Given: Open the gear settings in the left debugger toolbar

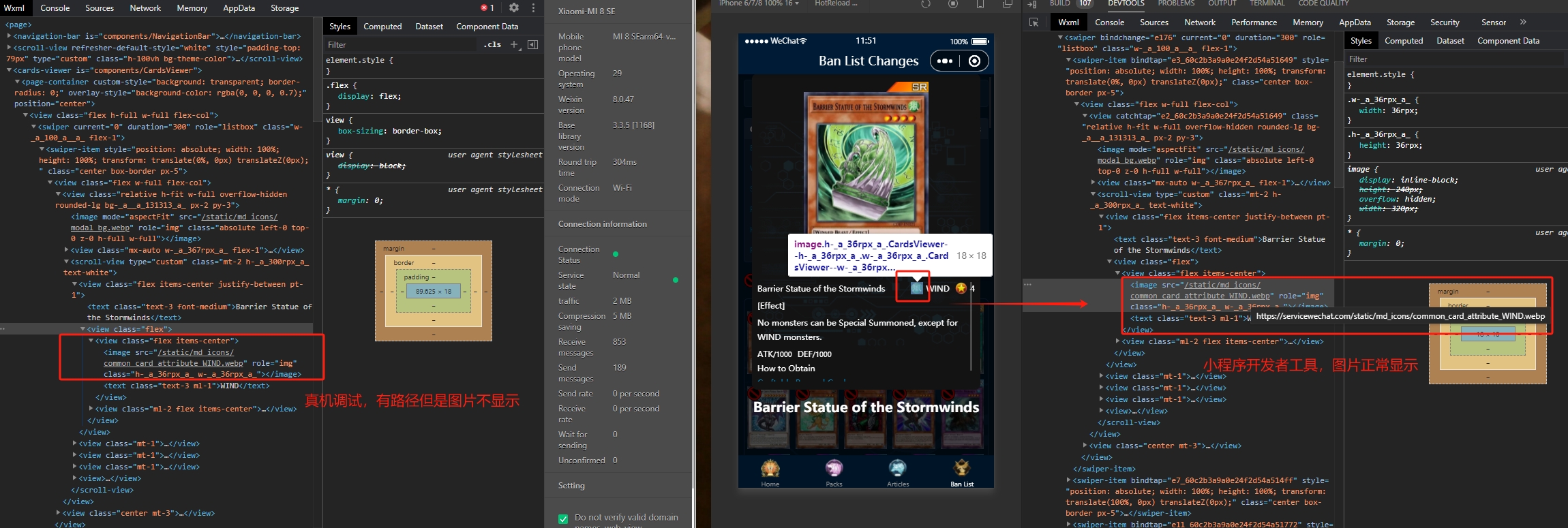Looking at the screenshot, I should tap(514, 7).
